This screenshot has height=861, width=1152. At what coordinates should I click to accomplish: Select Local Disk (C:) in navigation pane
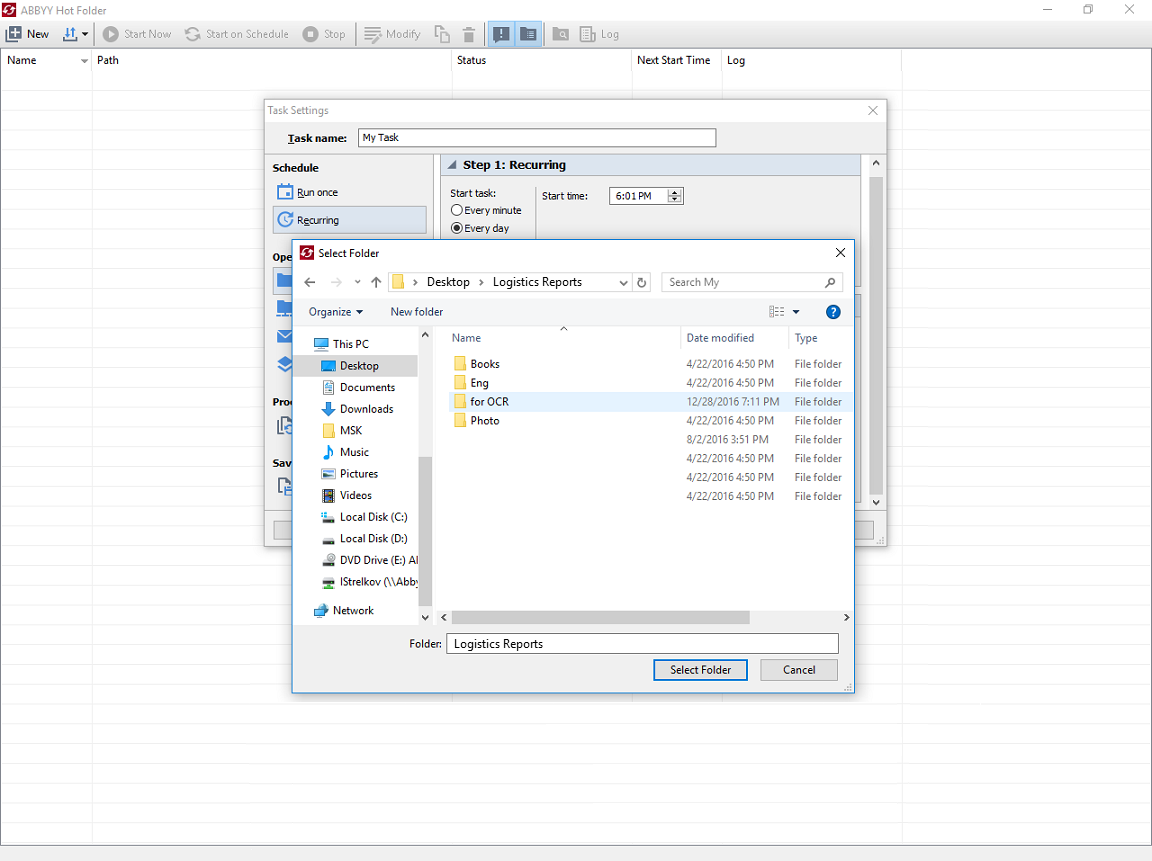tap(373, 517)
